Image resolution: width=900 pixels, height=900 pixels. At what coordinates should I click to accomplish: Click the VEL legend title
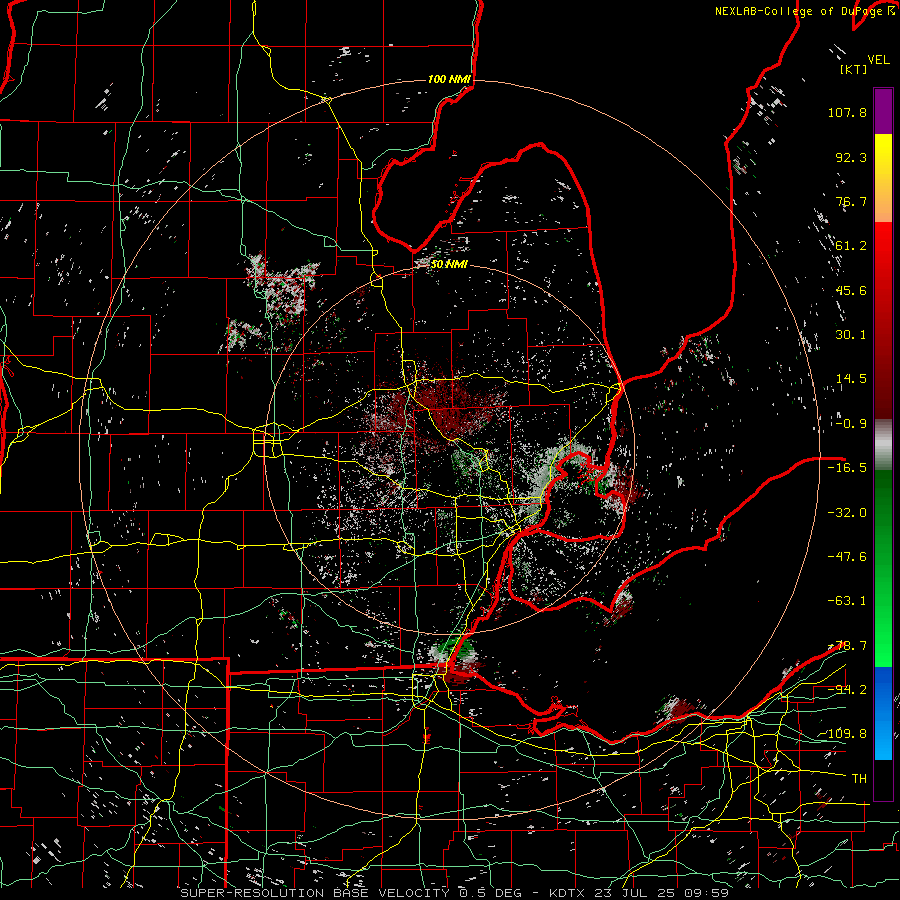point(879,60)
